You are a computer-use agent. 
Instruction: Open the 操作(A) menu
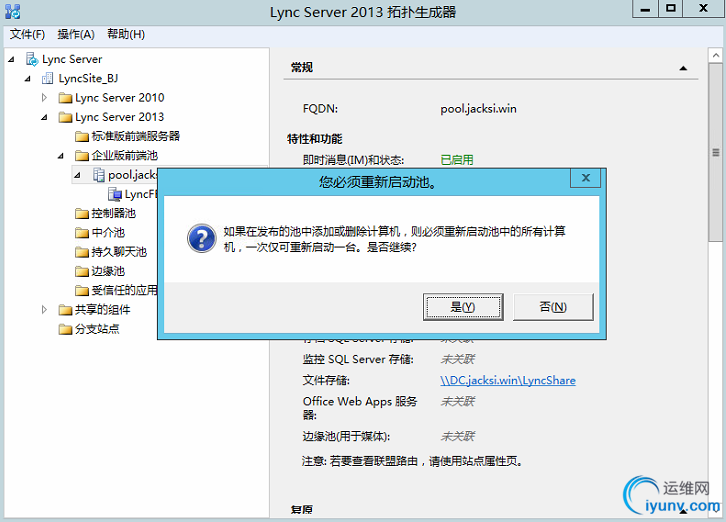(x=76, y=34)
